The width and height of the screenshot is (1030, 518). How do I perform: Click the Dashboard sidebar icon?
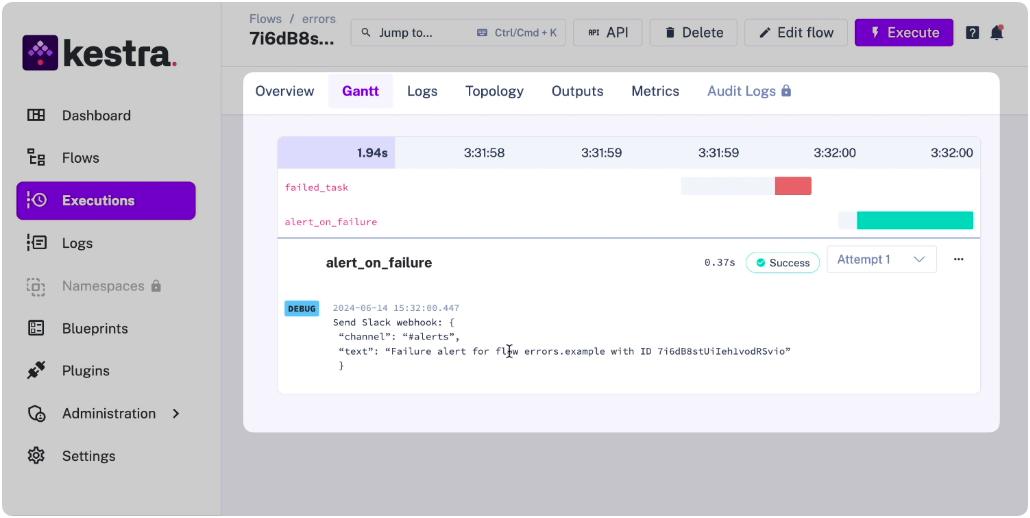35,116
